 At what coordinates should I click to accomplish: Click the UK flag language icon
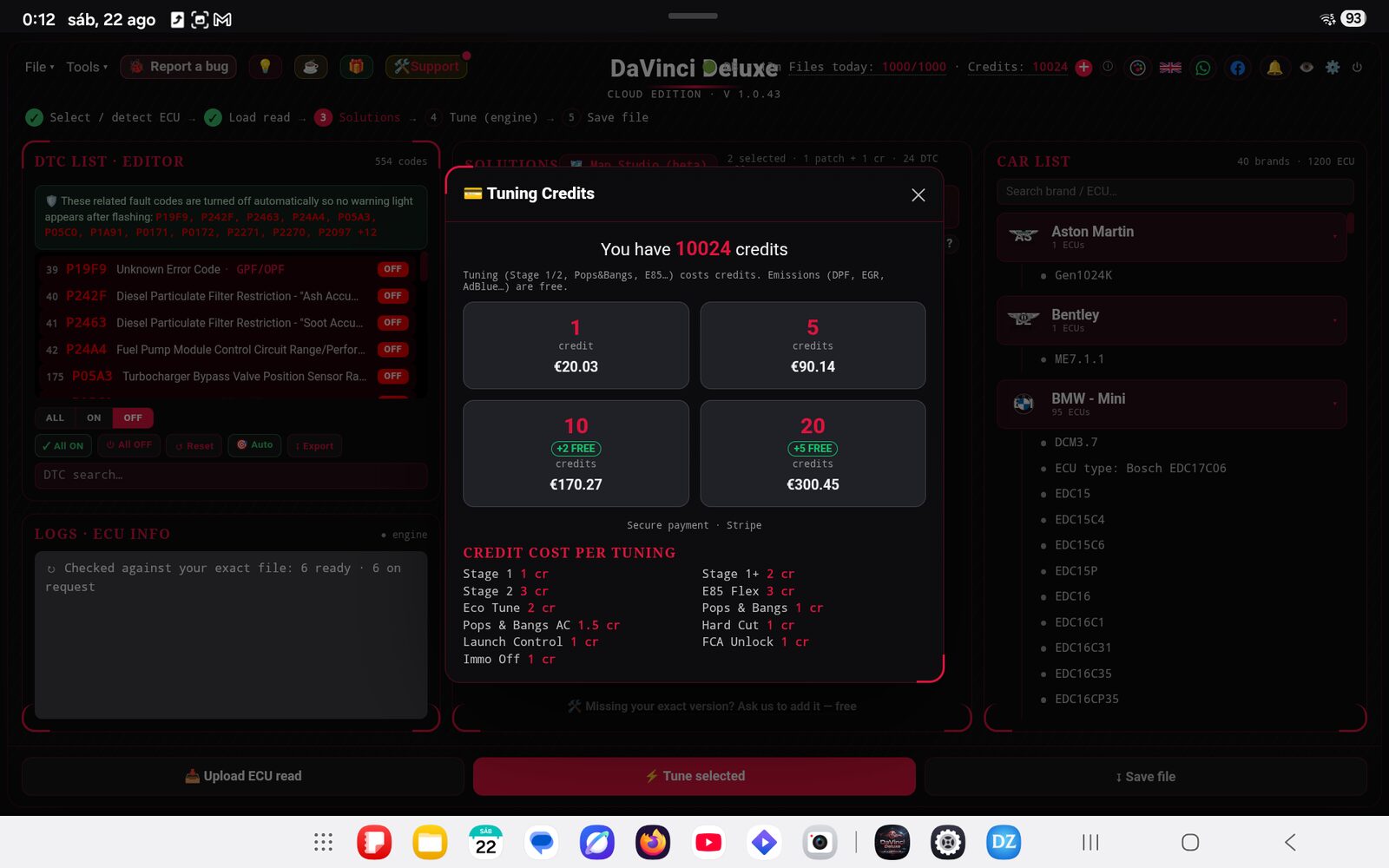point(1170,68)
